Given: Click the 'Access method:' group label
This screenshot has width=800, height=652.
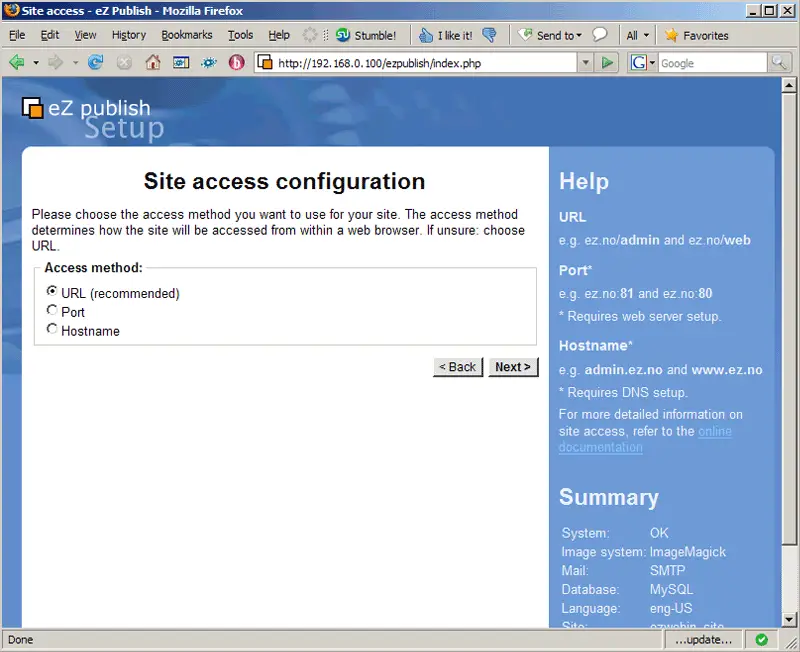Looking at the screenshot, I should pos(93,267).
